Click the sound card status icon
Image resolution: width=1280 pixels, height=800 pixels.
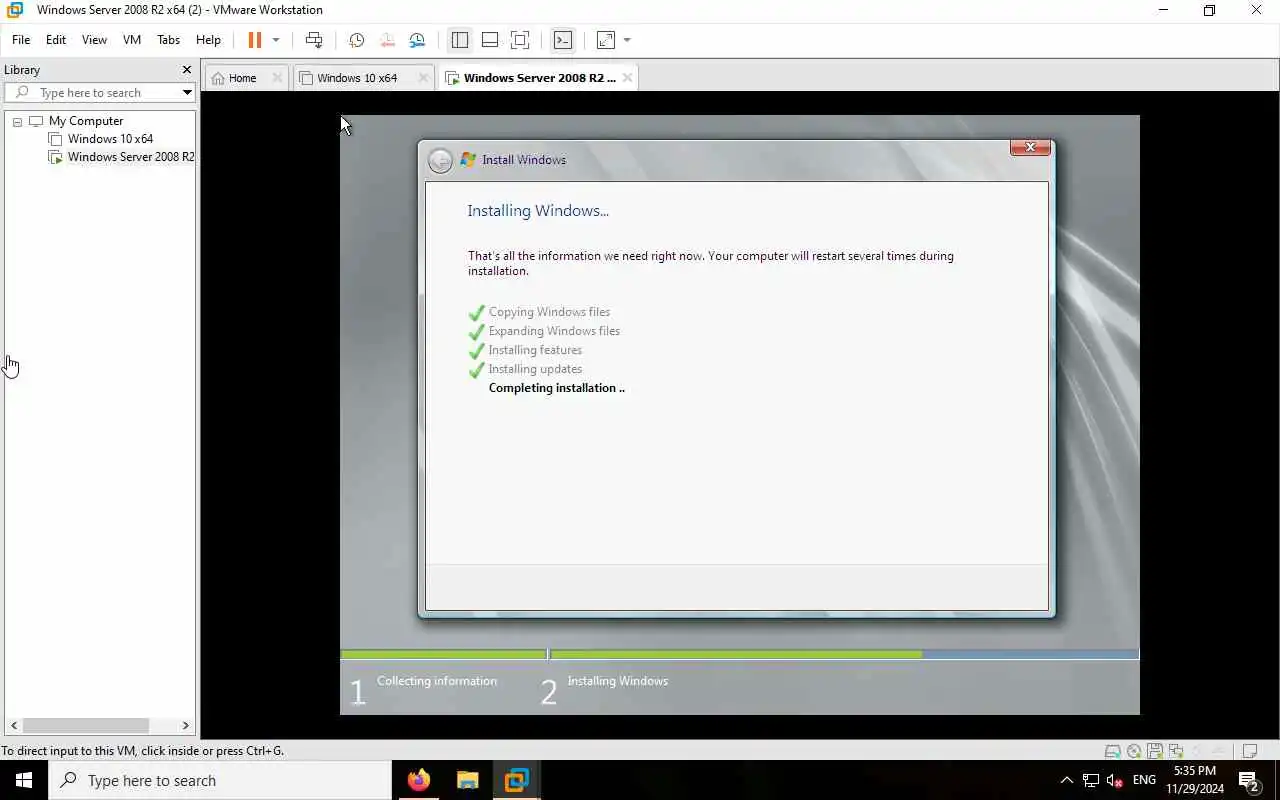(1196, 751)
